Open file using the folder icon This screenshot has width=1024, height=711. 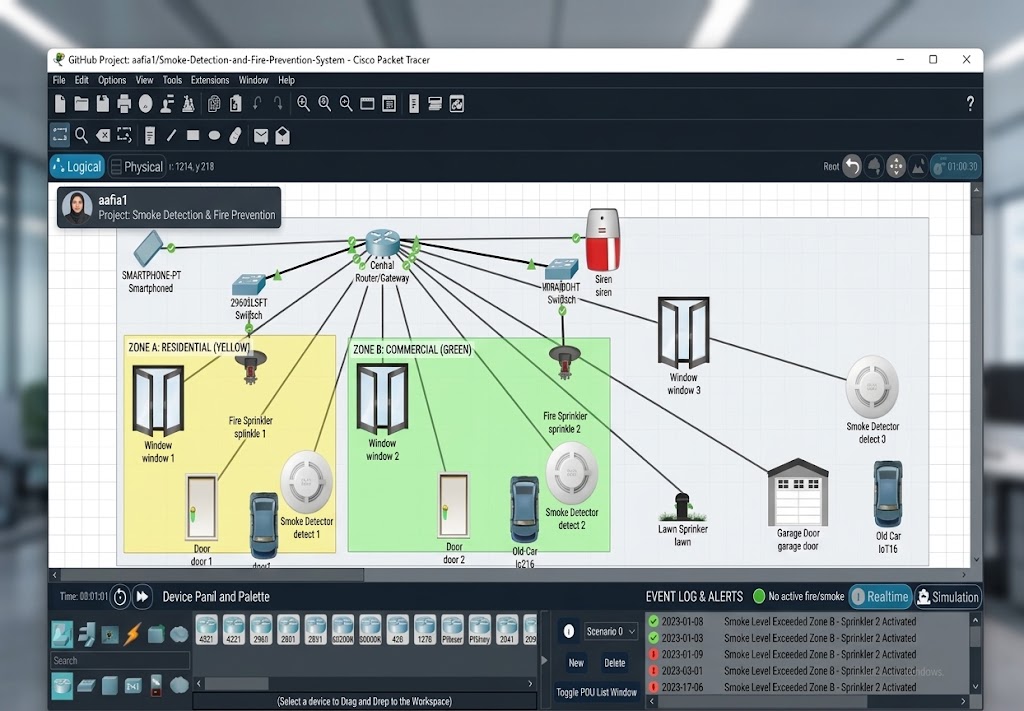82,104
